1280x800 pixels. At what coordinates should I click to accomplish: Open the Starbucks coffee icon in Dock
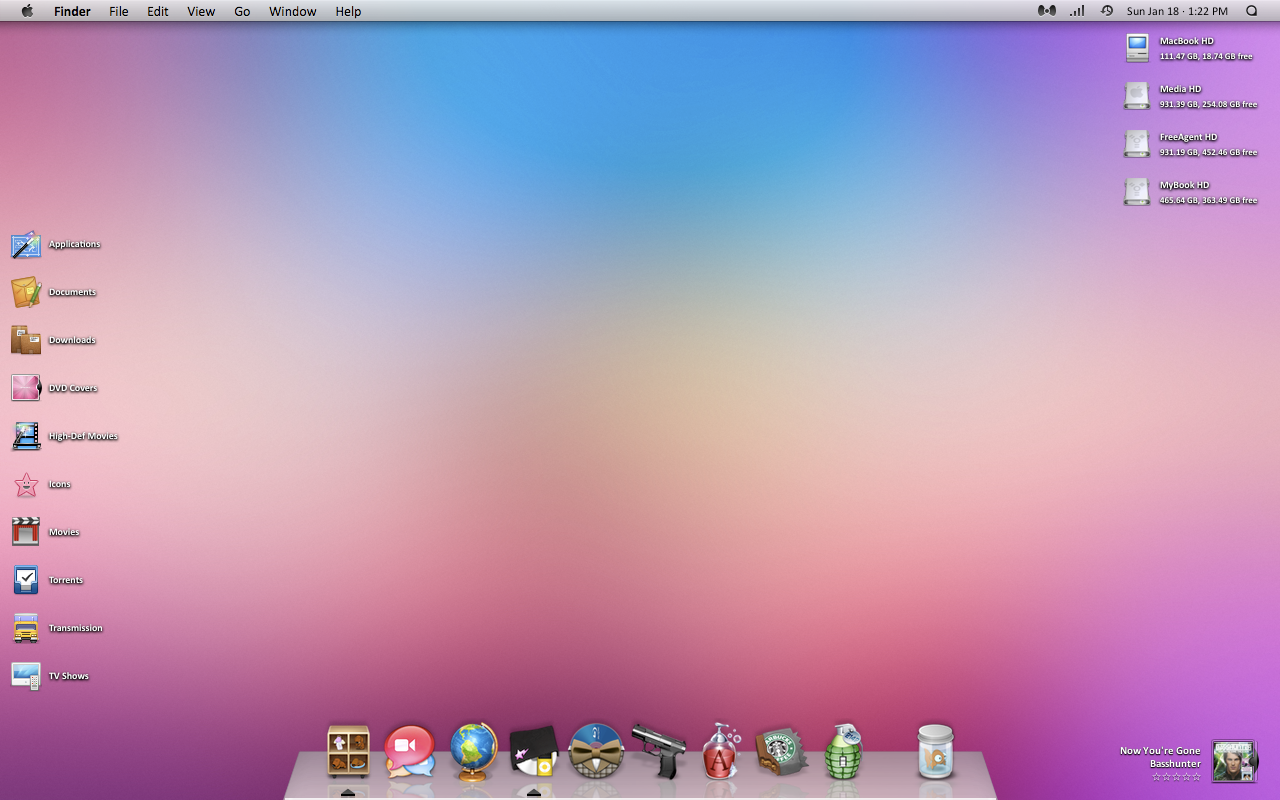pyautogui.click(x=781, y=751)
